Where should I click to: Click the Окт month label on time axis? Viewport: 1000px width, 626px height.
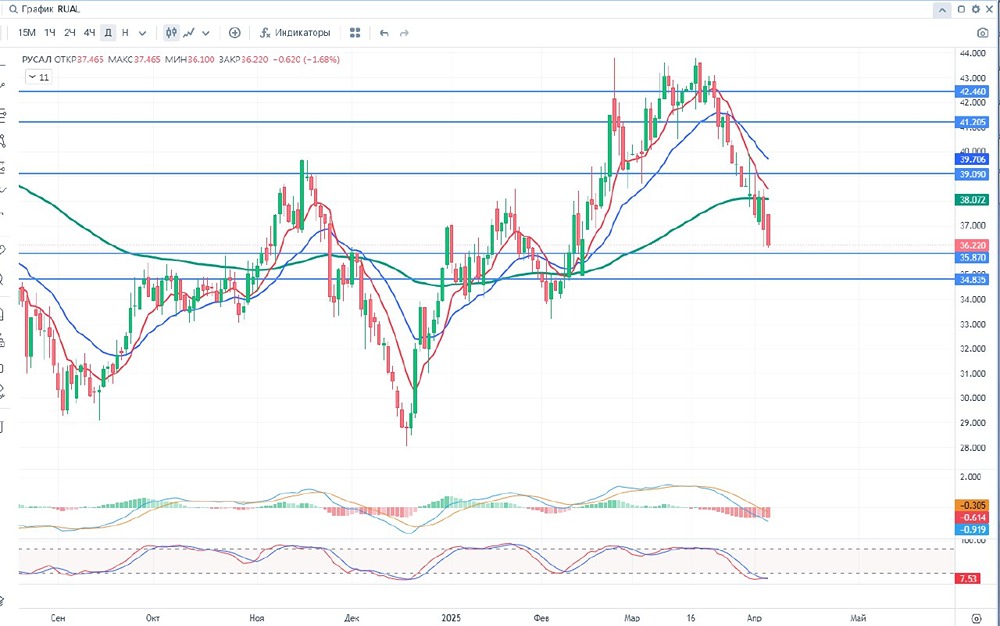point(152,618)
